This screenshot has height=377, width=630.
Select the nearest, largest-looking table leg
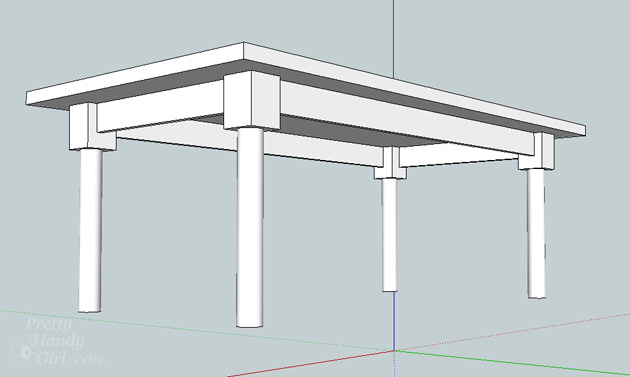tap(250, 227)
